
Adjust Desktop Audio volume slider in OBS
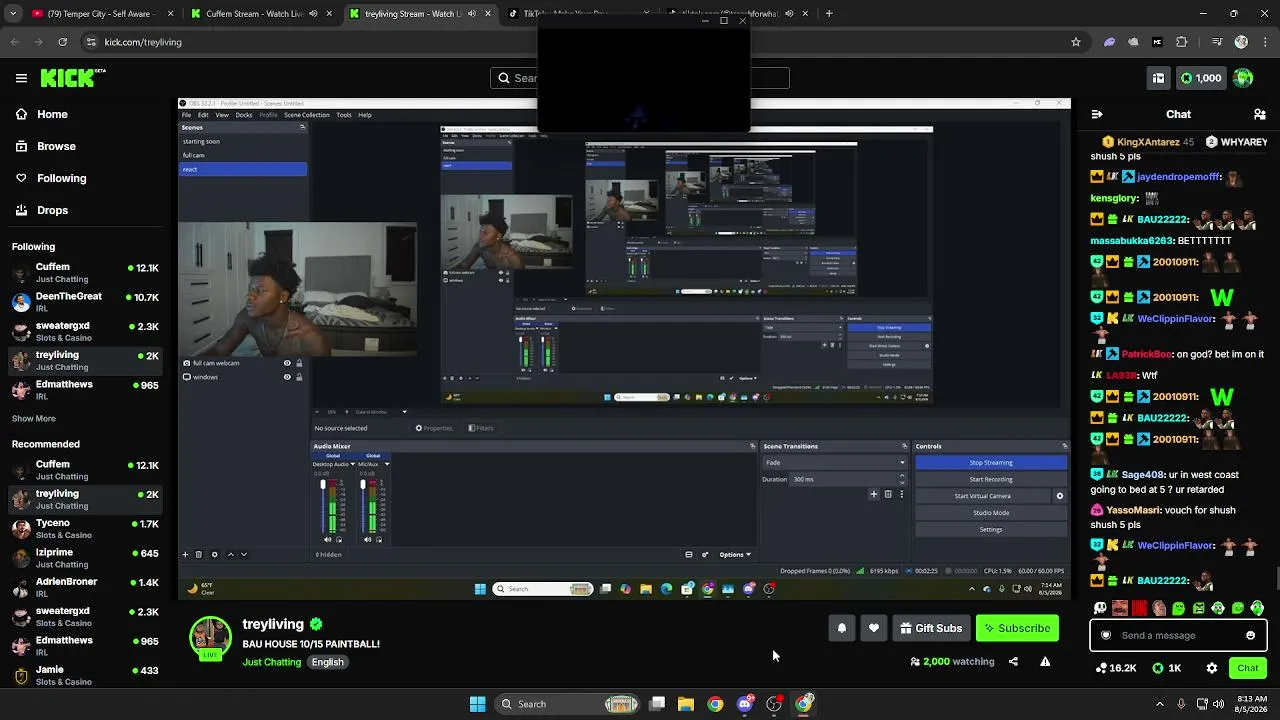tap(323, 506)
